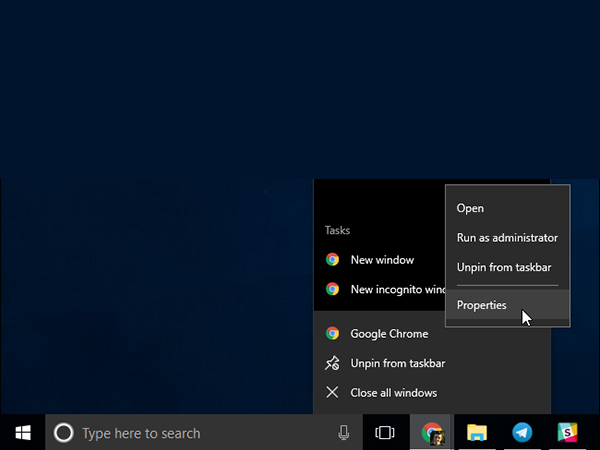Select Close all windows
Viewport: 600px width, 450px height.
(393, 393)
